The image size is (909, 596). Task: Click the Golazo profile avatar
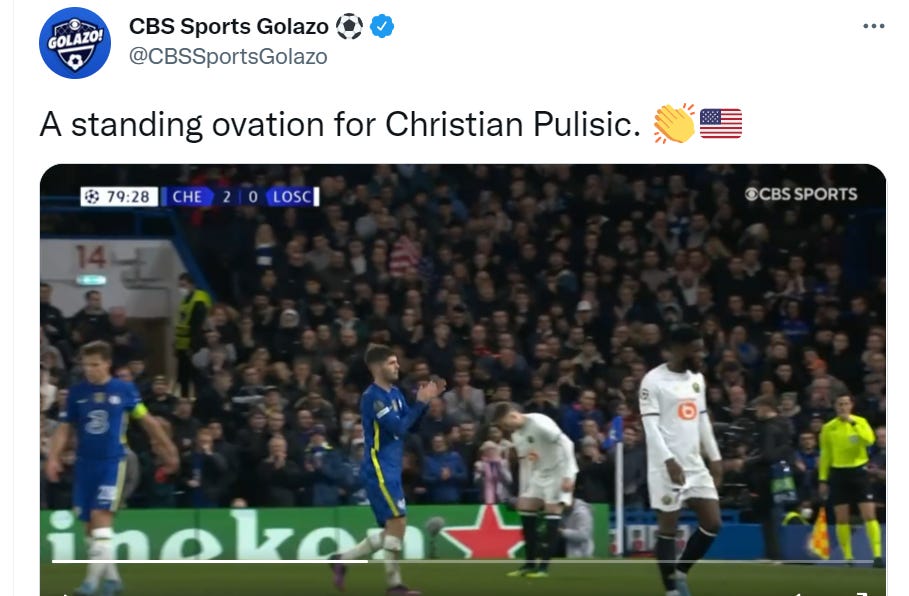pos(75,43)
